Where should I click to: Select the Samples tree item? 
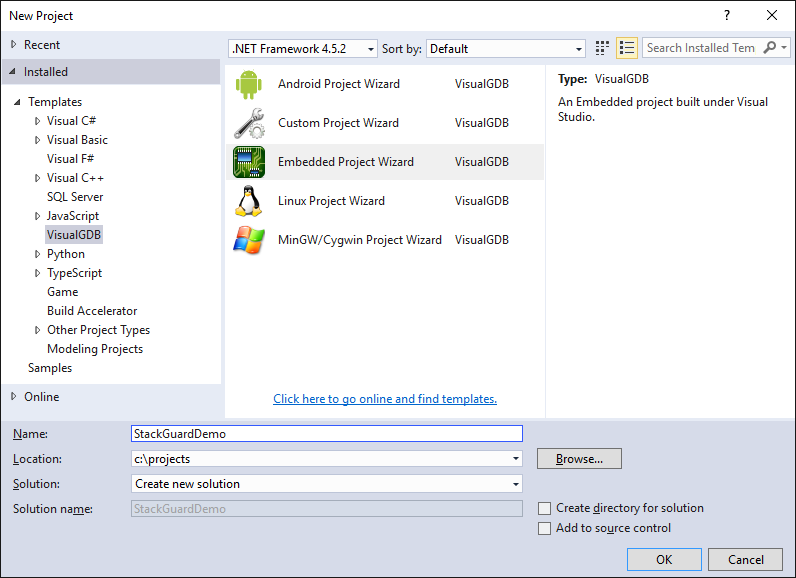point(50,368)
